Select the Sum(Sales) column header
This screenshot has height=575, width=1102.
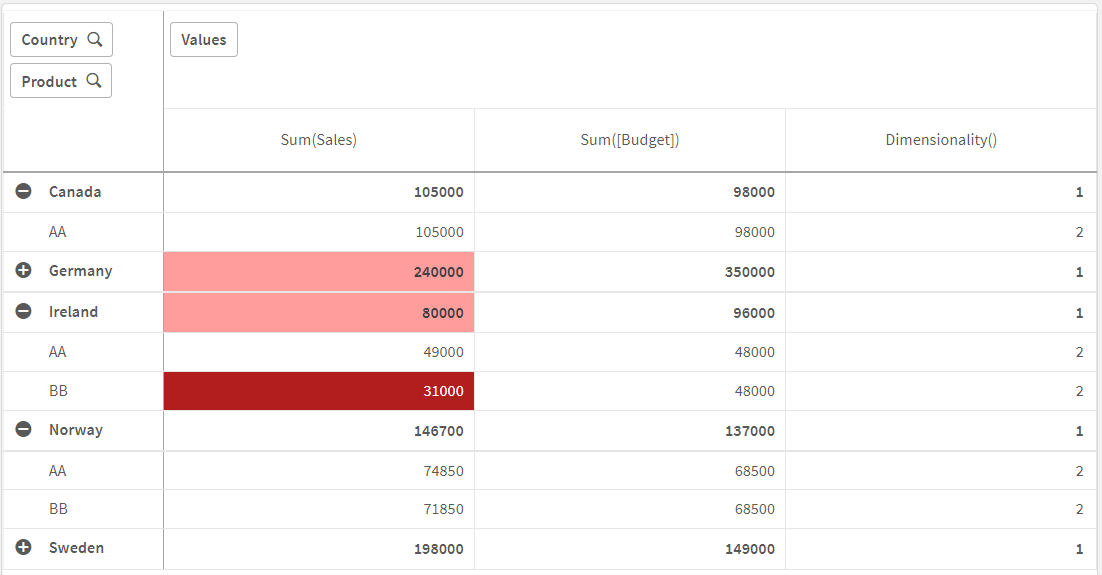point(318,140)
